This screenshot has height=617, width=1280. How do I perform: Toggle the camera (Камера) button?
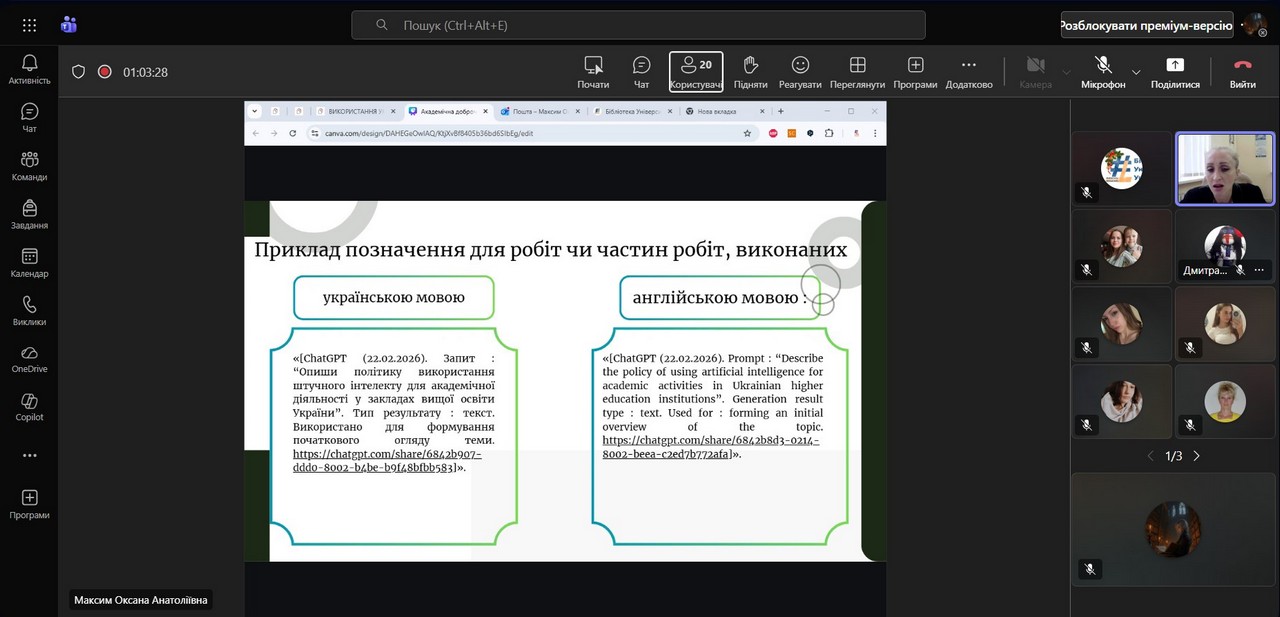[x=1035, y=71]
